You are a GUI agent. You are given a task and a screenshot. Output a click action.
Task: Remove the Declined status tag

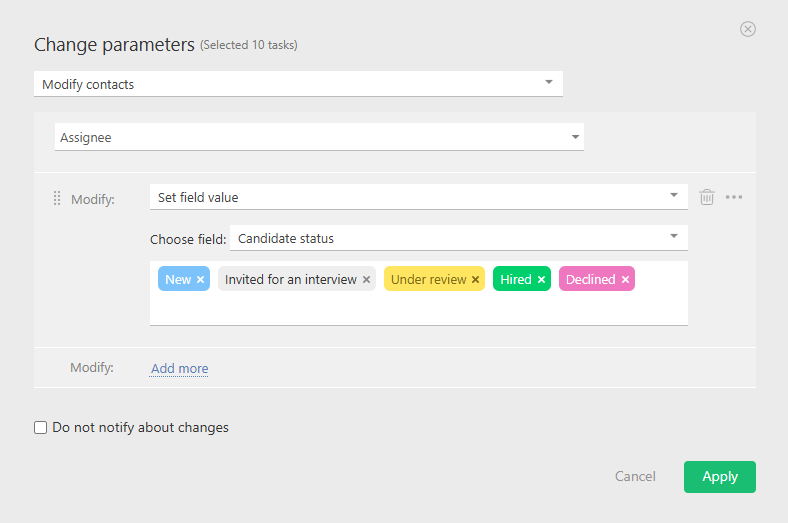(625, 280)
